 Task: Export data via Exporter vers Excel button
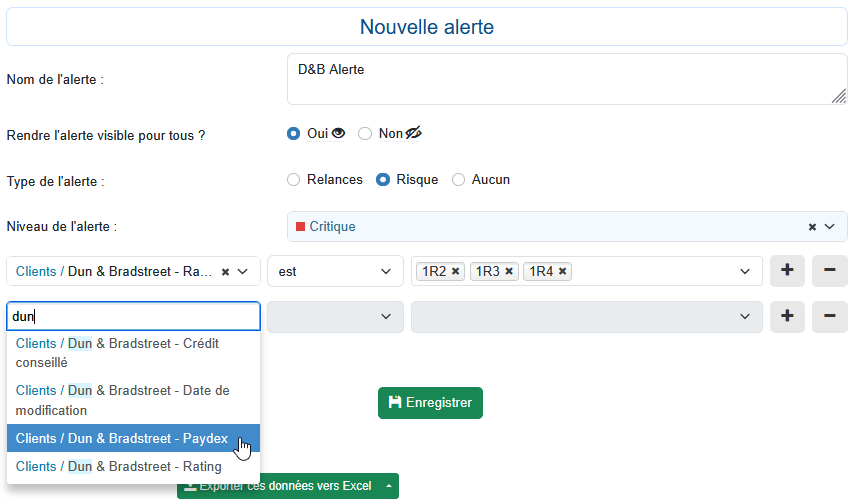[x=278, y=486]
